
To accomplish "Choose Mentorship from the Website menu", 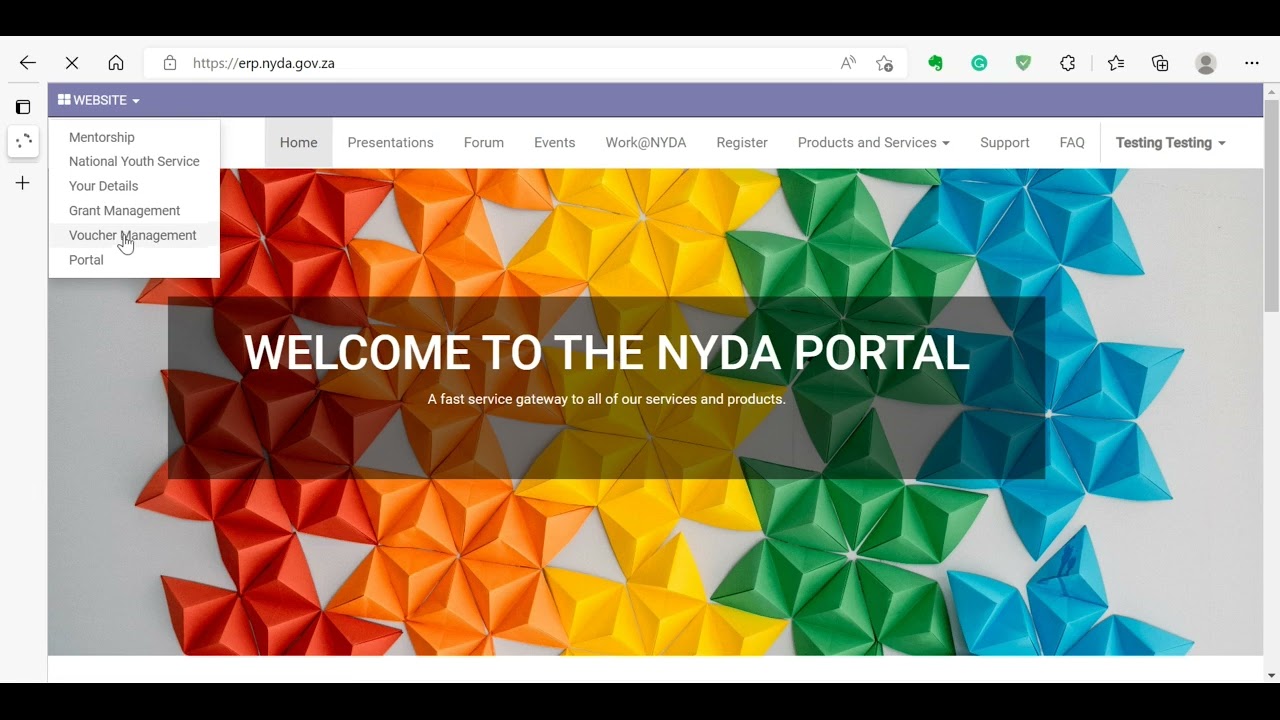I will (134, 137).
